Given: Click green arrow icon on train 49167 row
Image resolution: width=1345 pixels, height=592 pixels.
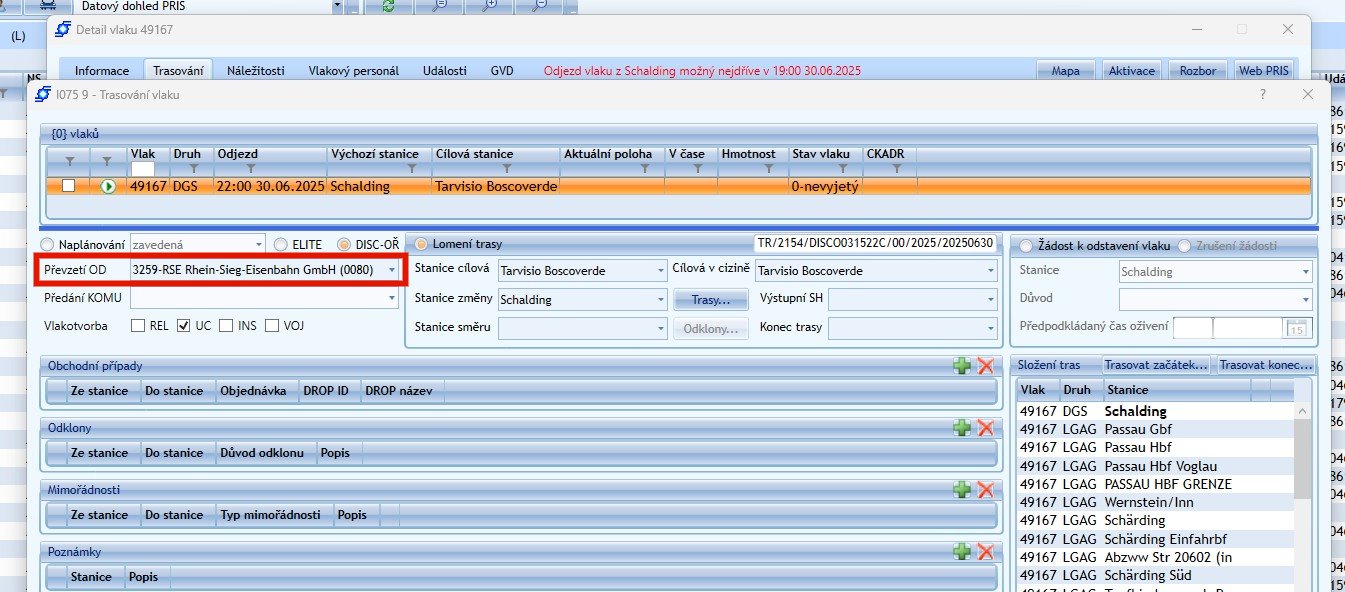Looking at the screenshot, I should point(108,186).
